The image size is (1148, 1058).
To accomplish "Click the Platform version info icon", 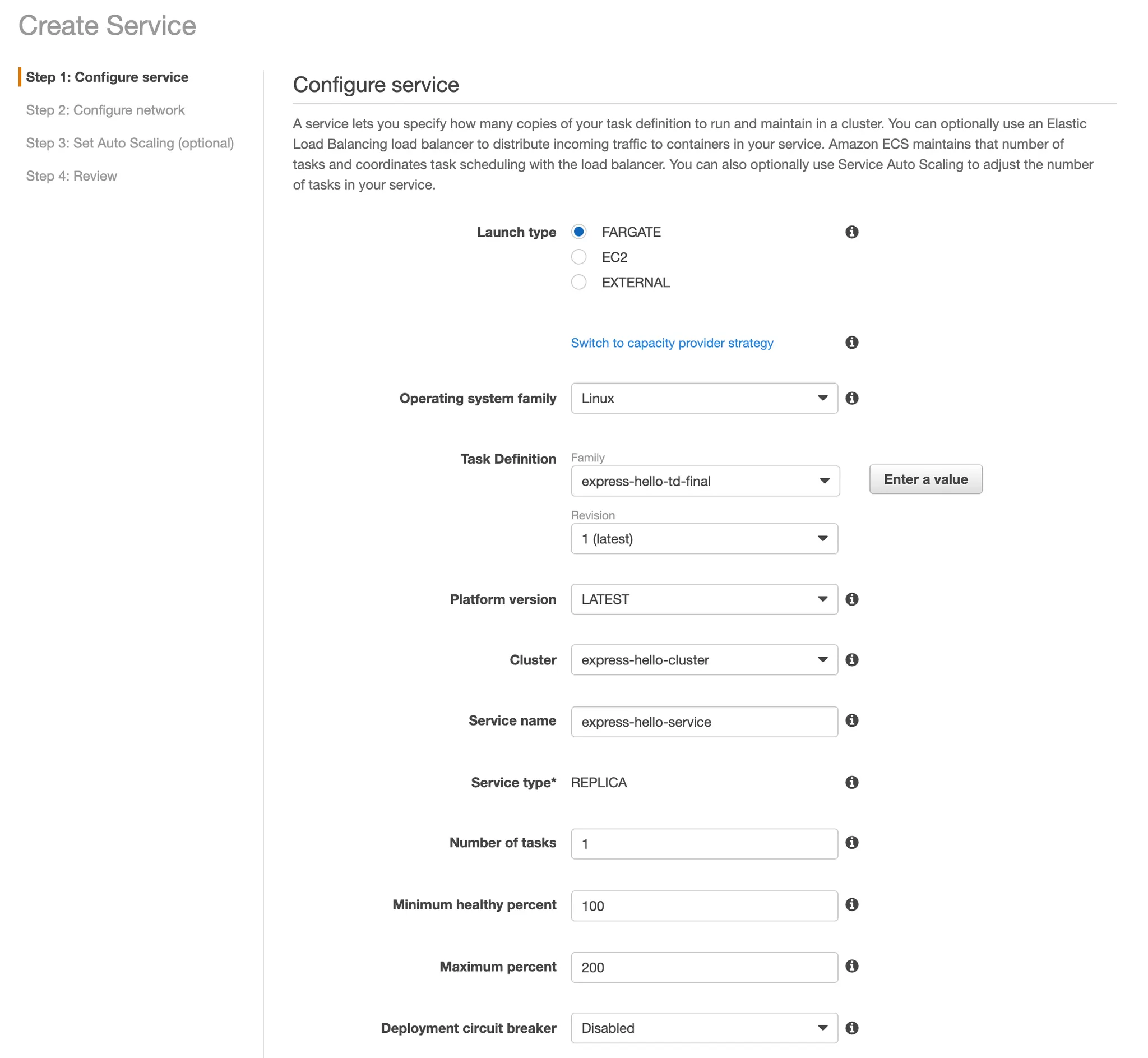I will tap(851, 599).
